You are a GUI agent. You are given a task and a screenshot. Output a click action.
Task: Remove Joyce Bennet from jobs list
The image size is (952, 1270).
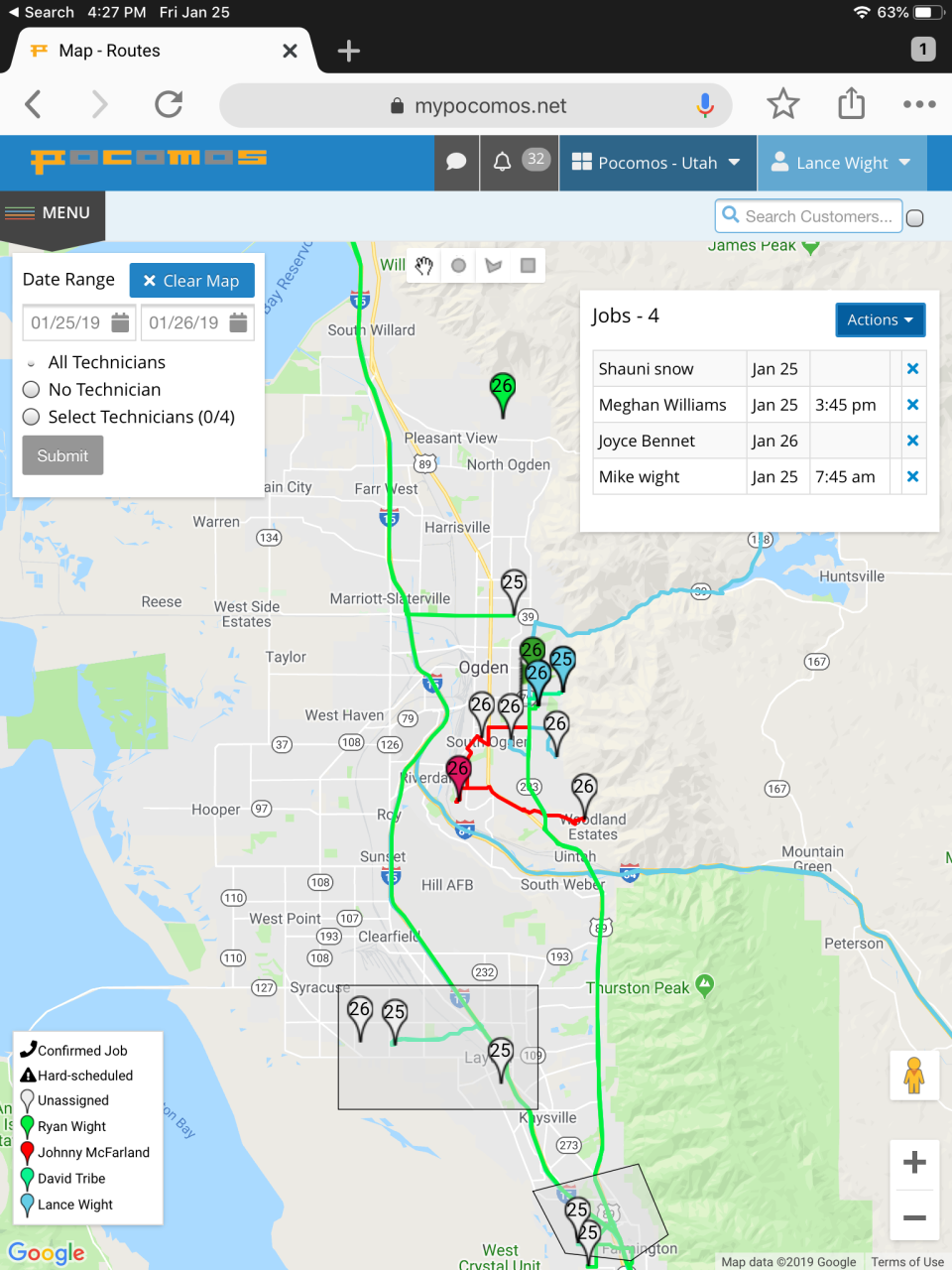coord(912,441)
